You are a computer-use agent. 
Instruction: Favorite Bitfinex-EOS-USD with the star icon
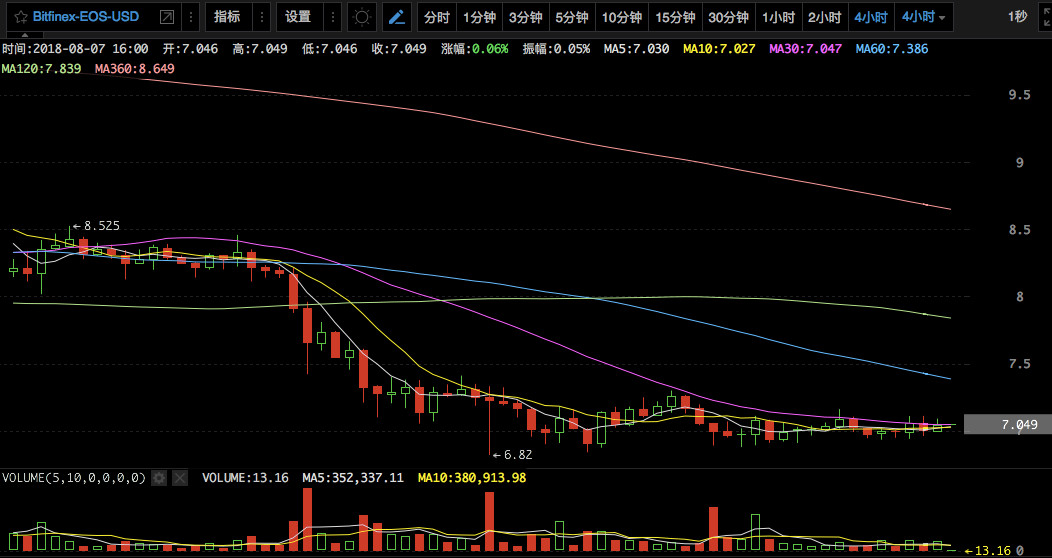point(21,17)
